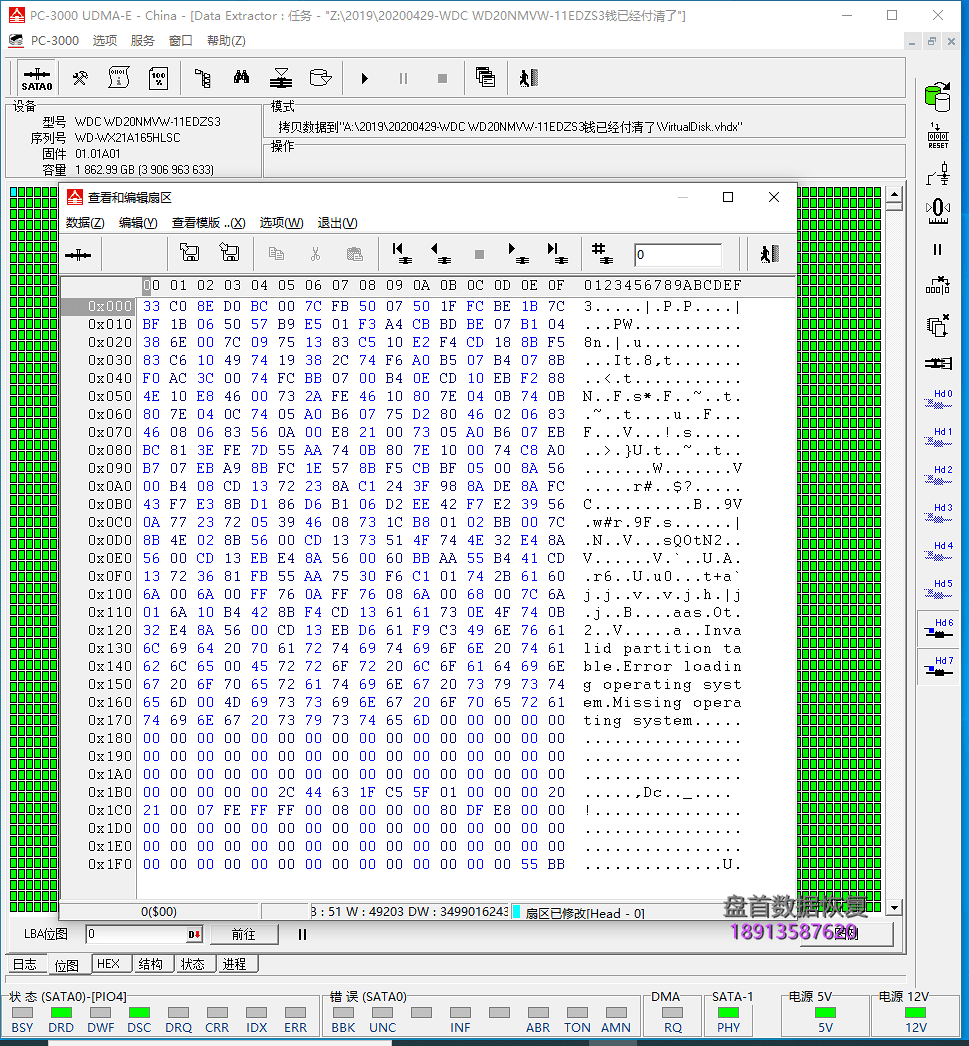Viewport: 969px width, 1046px height.
Task: Click the 0x1F0 offset row label
Action: click(x=109, y=864)
